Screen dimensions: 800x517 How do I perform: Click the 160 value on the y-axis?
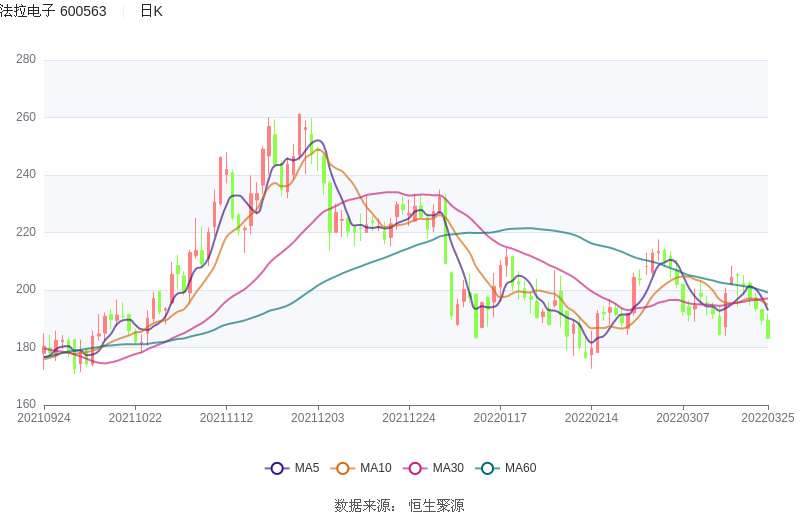point(26,405)
